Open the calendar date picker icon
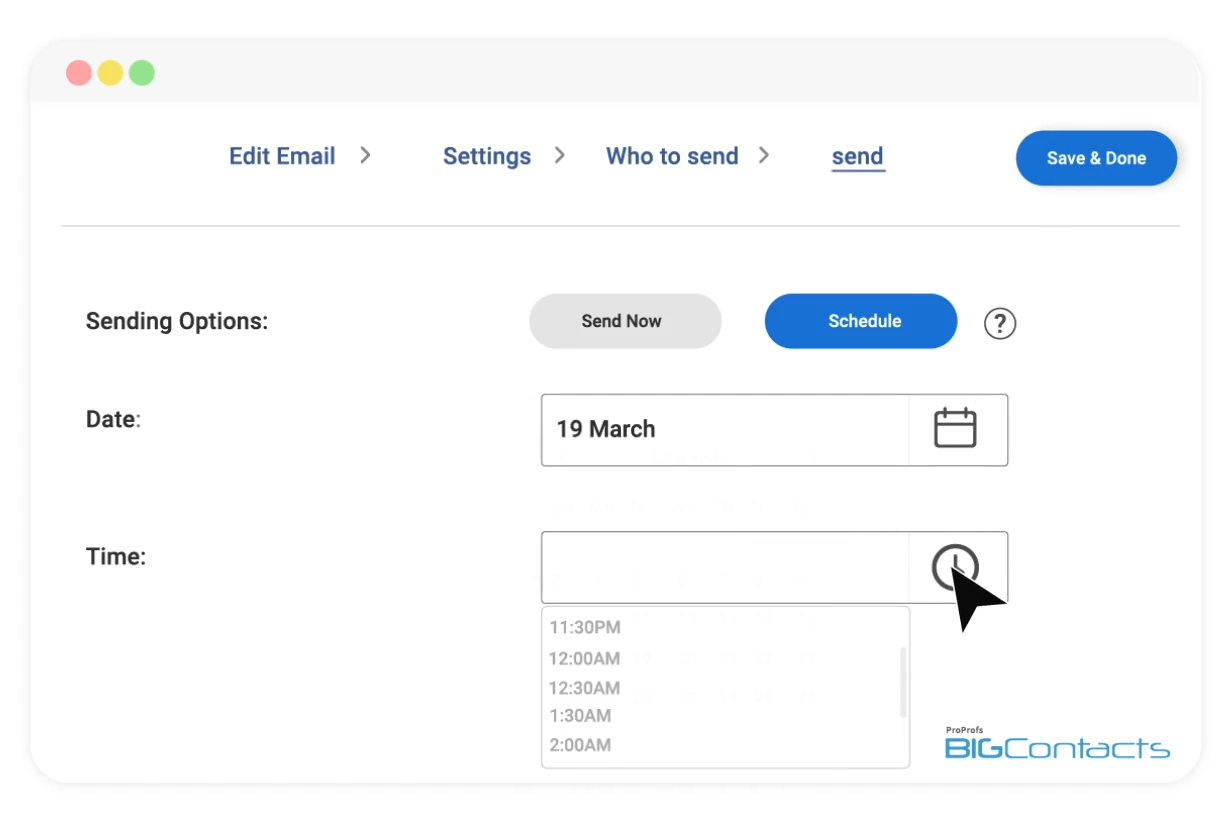The width and height of the screenshot is (1228, 820). coord(955,428)
